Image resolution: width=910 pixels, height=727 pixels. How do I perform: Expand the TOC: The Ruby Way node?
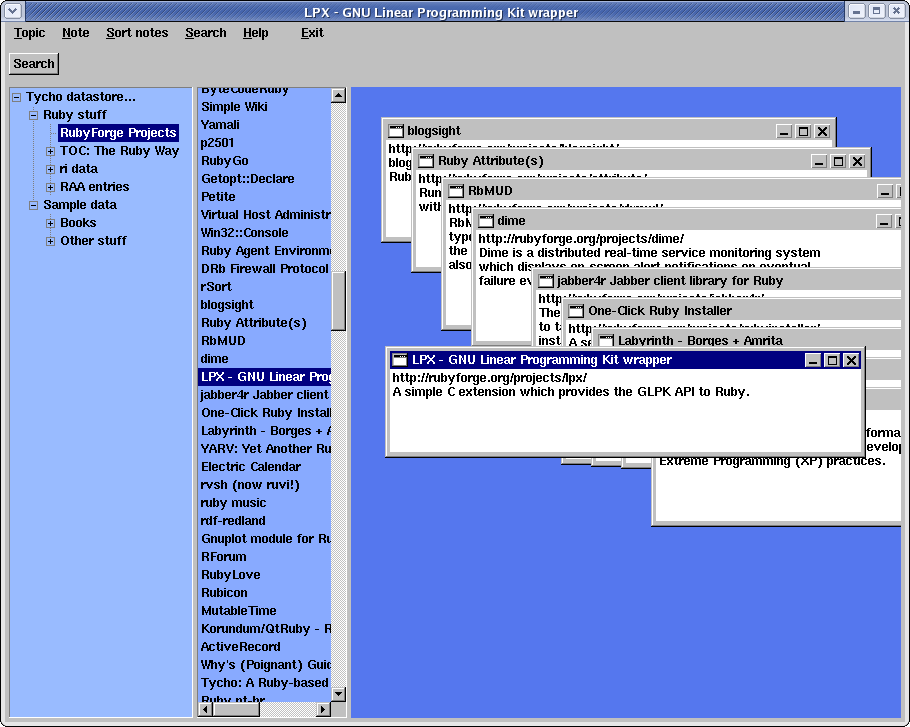50,151
